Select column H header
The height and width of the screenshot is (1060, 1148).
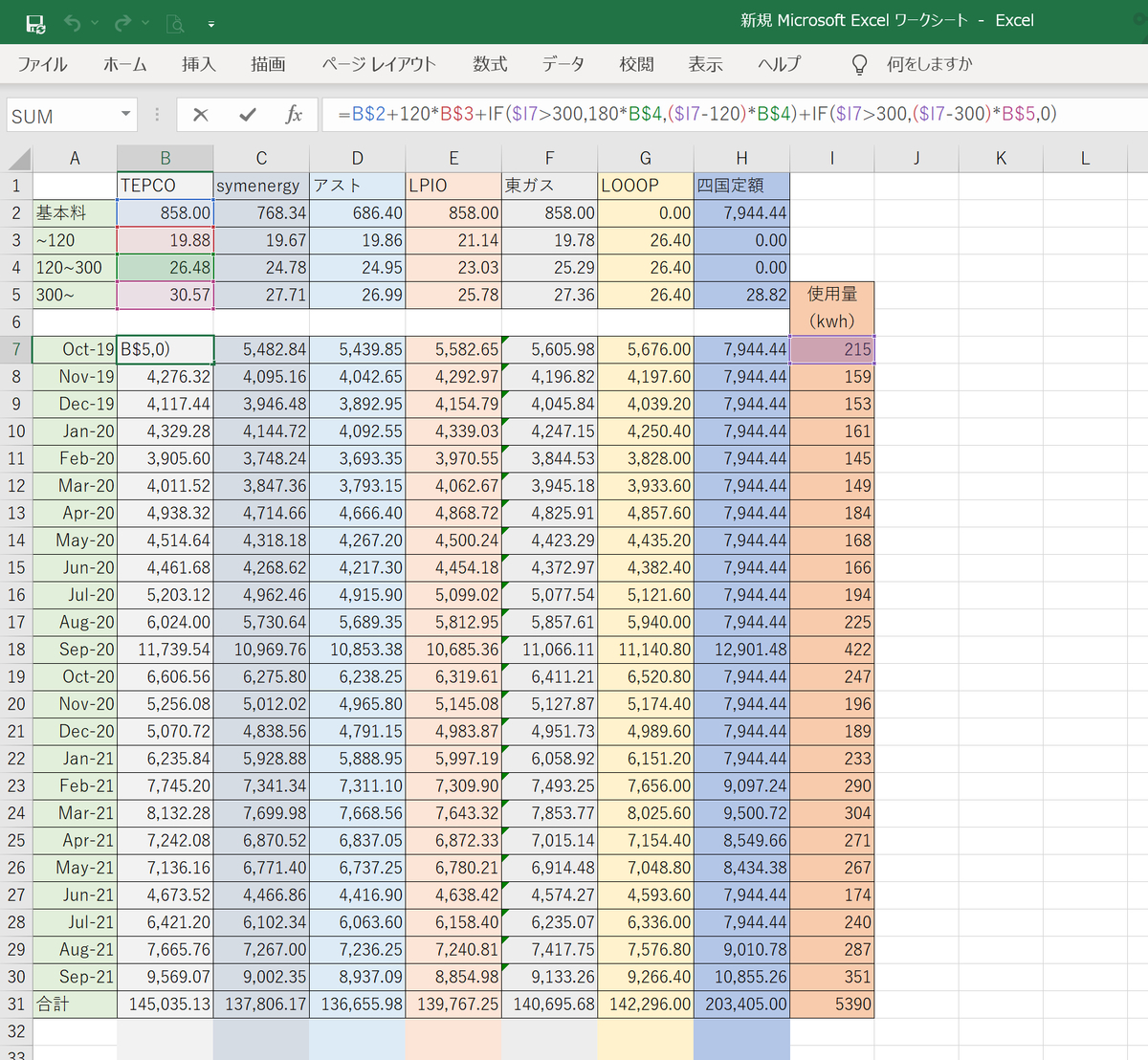741,159
